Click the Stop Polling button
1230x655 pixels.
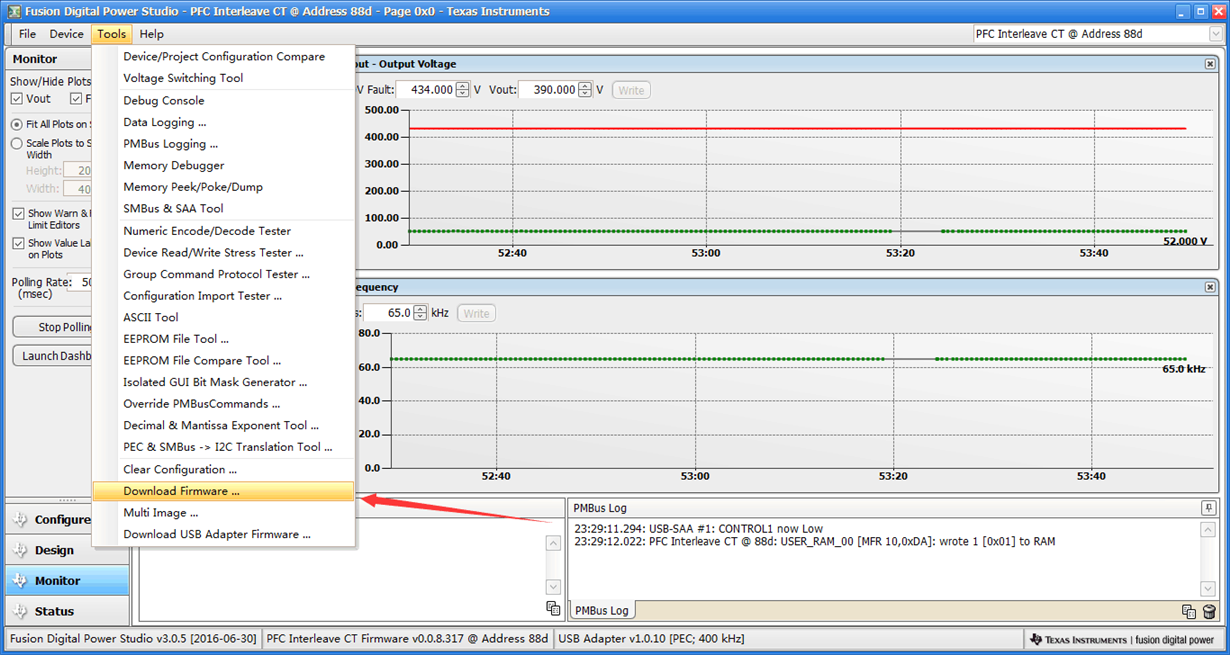click(52, 327)
